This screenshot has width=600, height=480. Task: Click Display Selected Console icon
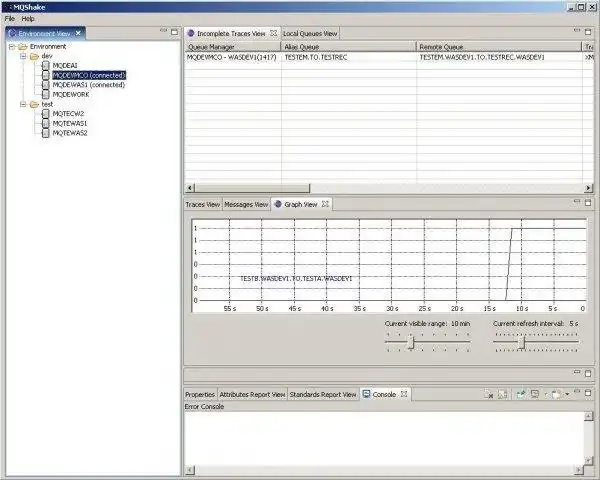535,394
